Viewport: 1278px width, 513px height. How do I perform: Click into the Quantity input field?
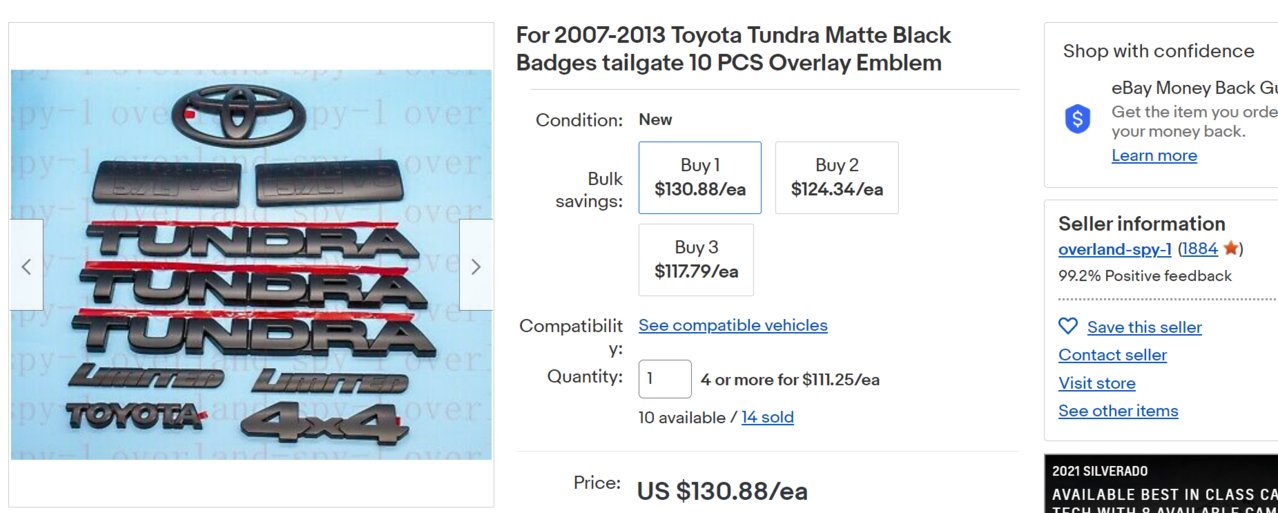(665, 379)
